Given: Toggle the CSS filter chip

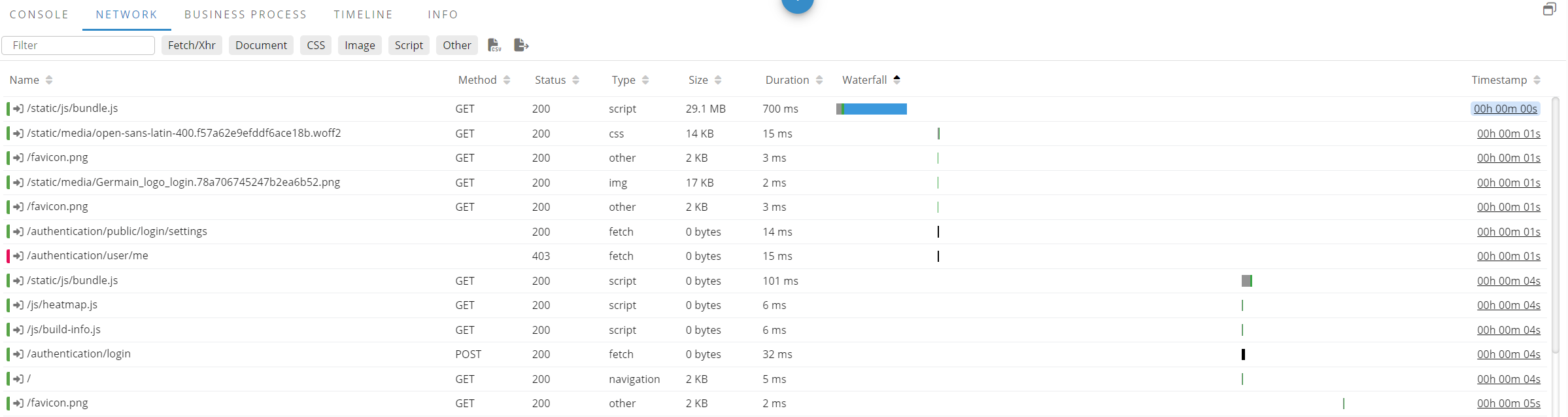Looking at the screenshot, I should (316, 45).
